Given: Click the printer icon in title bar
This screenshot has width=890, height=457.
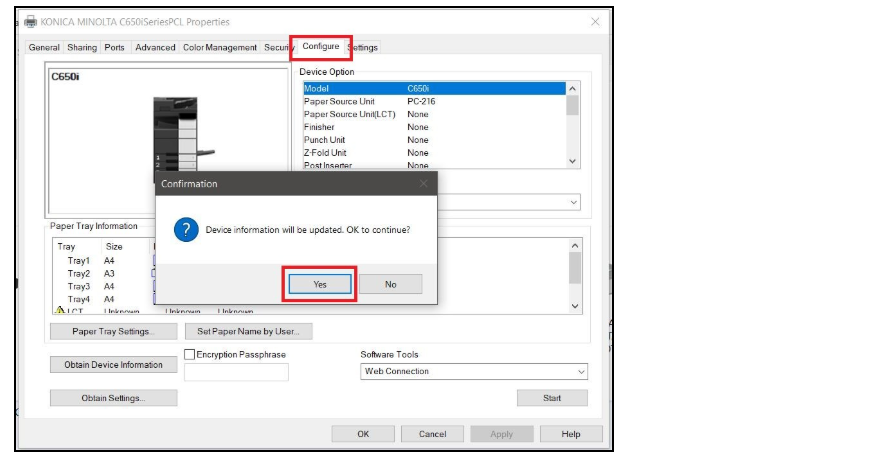Looking at the screenshot, I should tap(30, 22).
